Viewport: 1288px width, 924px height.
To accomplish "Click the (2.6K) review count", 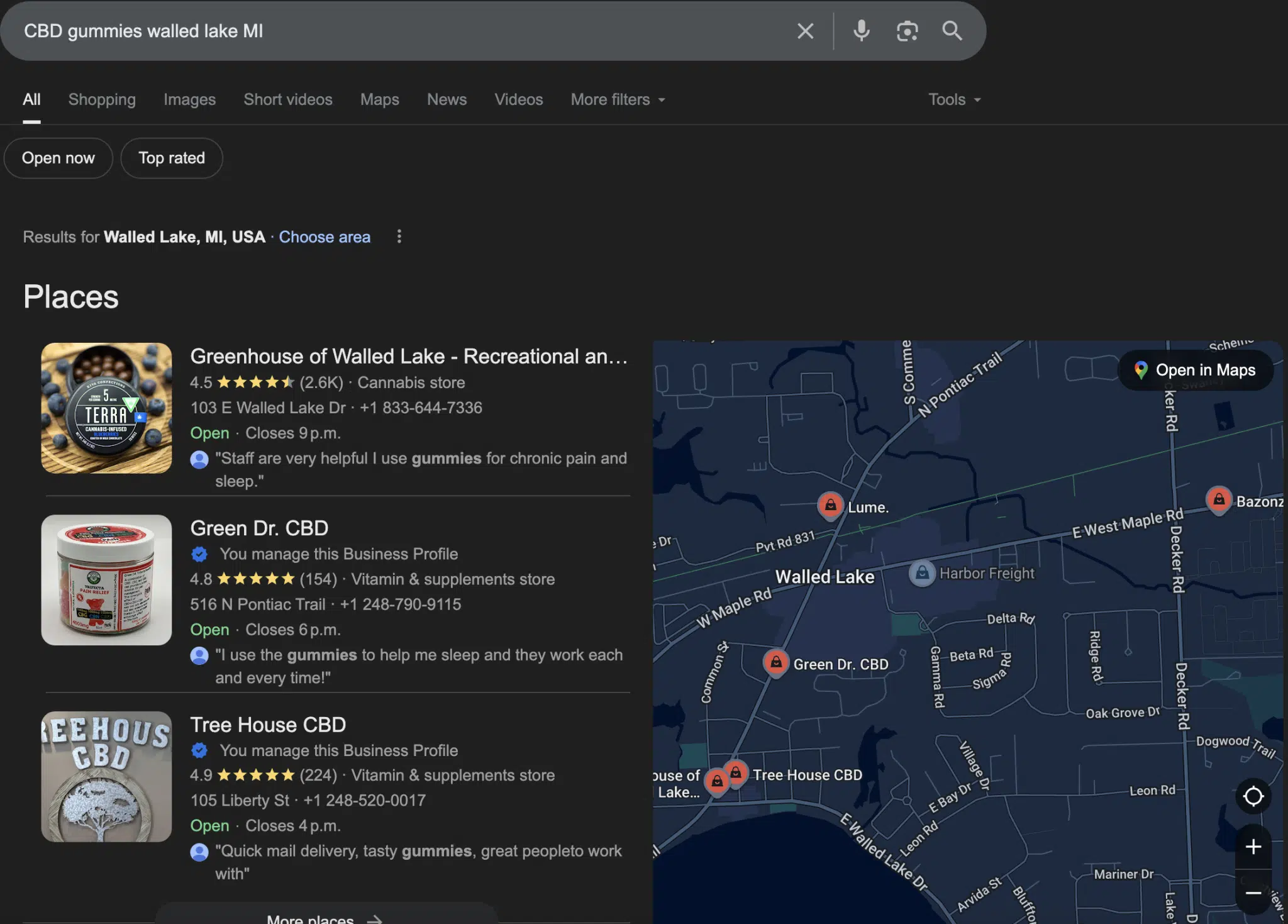I will tap(321, 382).
